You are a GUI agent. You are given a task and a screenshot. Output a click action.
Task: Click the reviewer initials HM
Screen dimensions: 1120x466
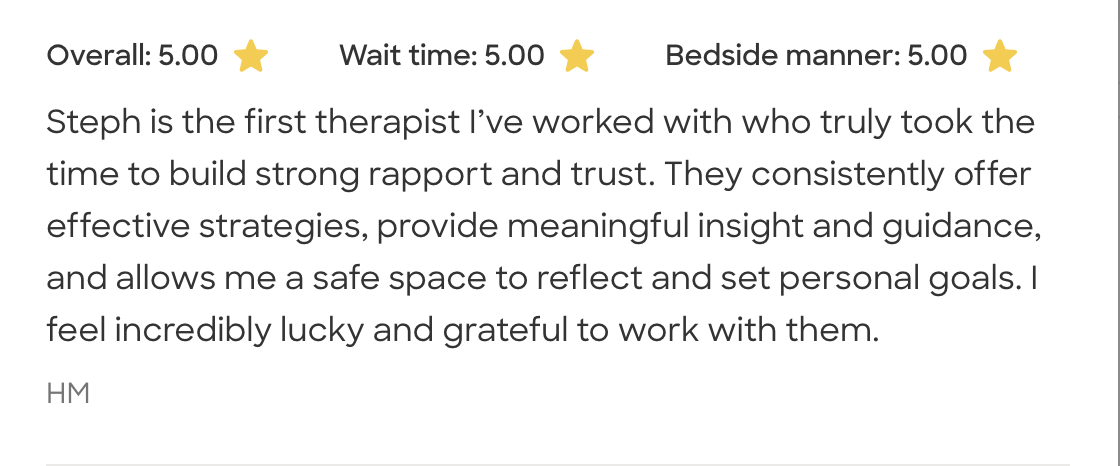coord(69,394)
